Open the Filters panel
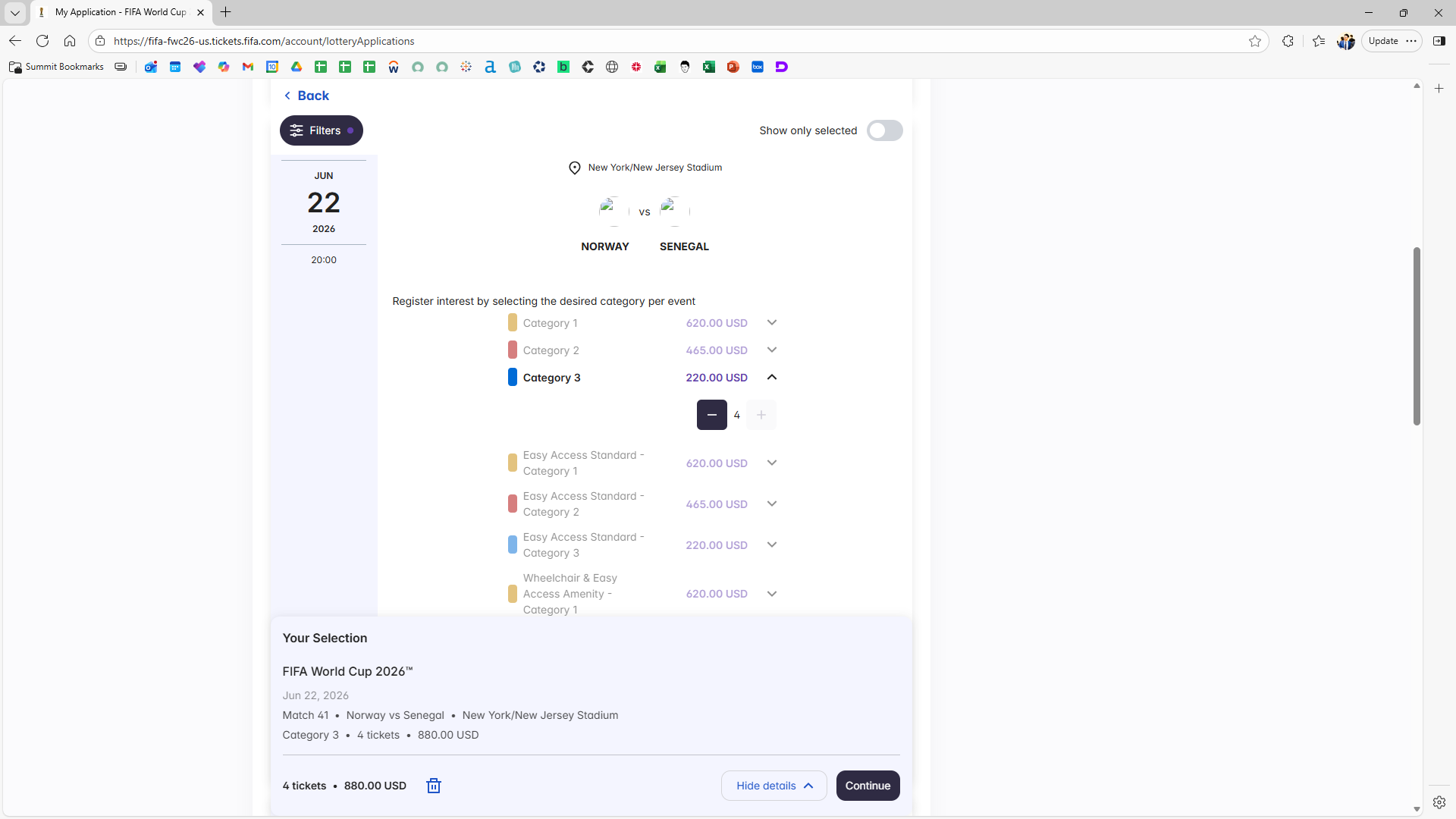1456x819 pixels. 322,130
